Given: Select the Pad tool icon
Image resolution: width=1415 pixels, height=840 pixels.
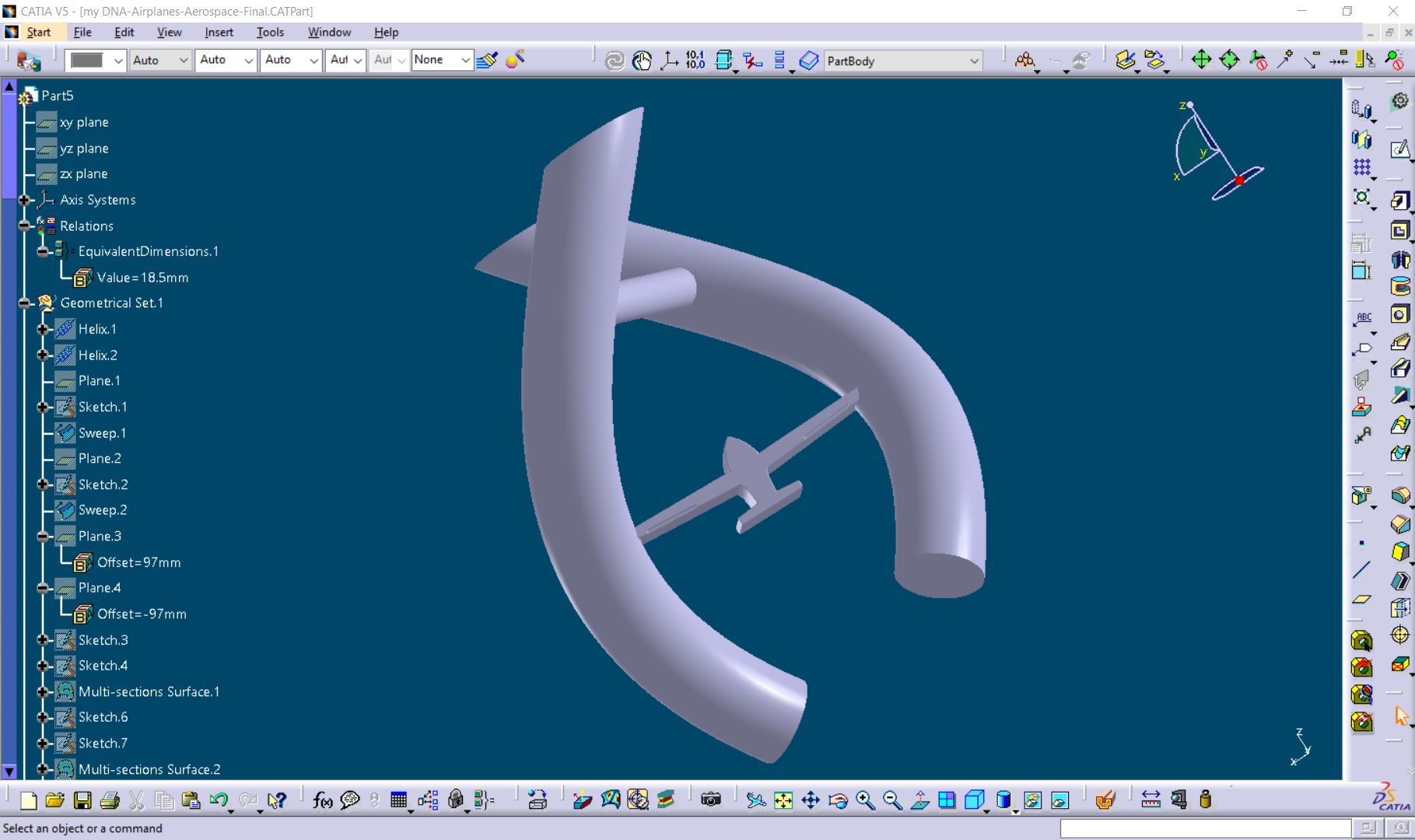Looking at the screenshot, I should pyautogui.click(x=1400, y=201).
